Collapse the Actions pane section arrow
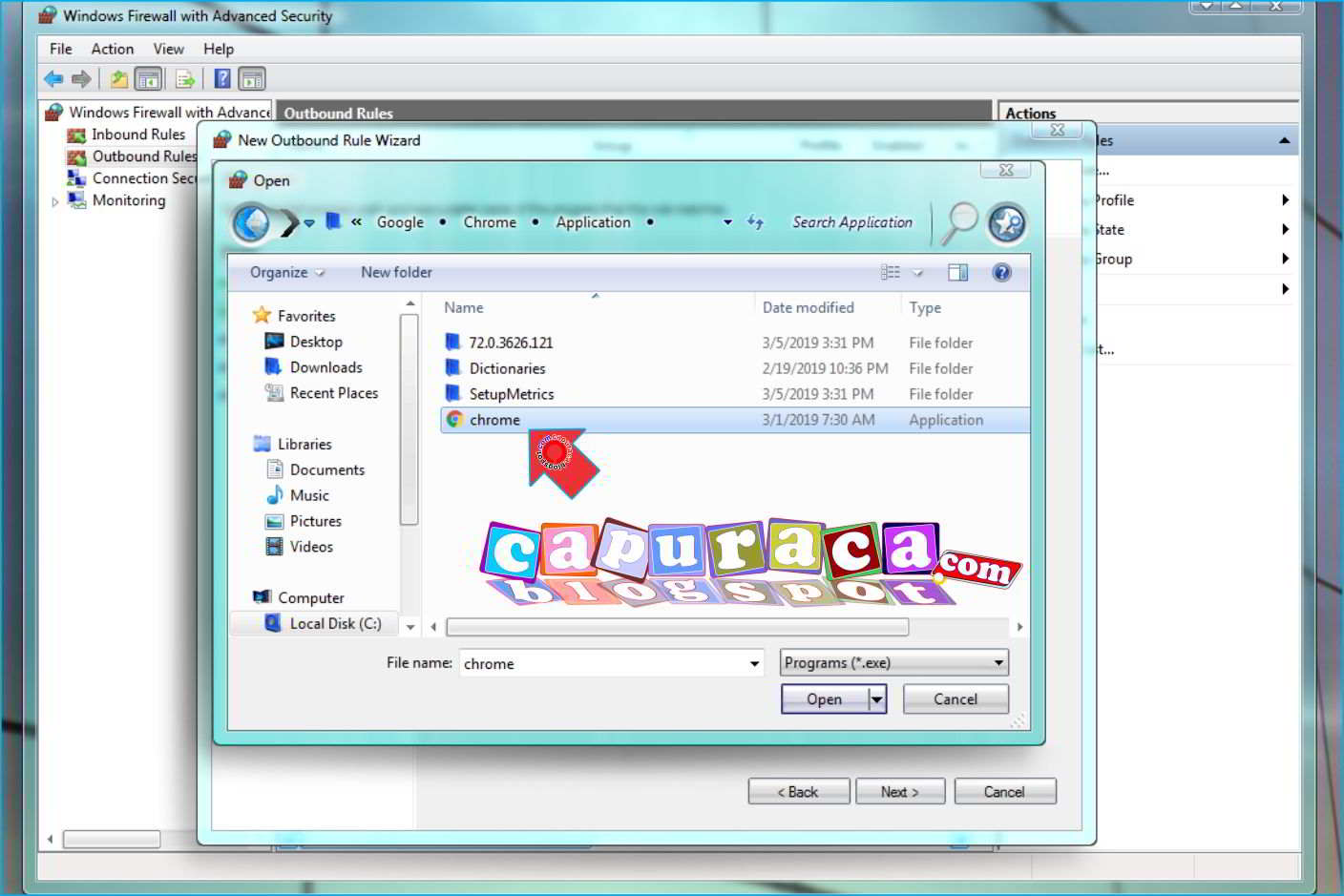 (1284, 140)
